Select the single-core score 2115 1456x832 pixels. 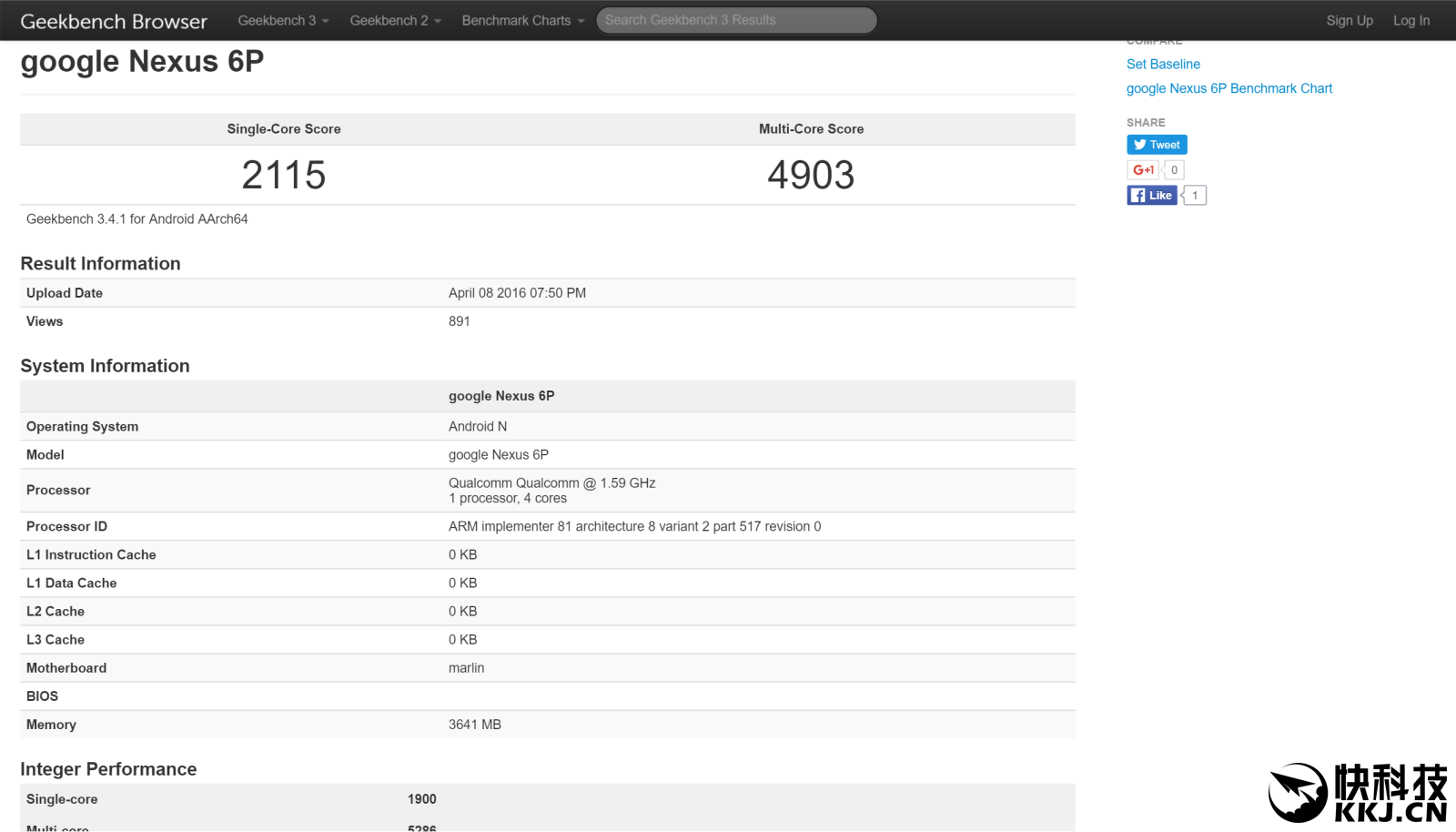284,175
